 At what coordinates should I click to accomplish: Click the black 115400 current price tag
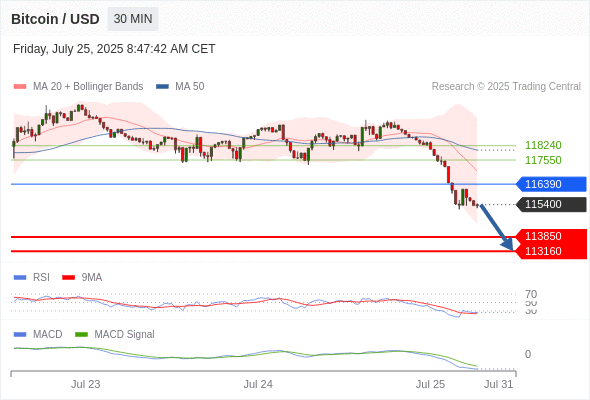pos(552,204)
